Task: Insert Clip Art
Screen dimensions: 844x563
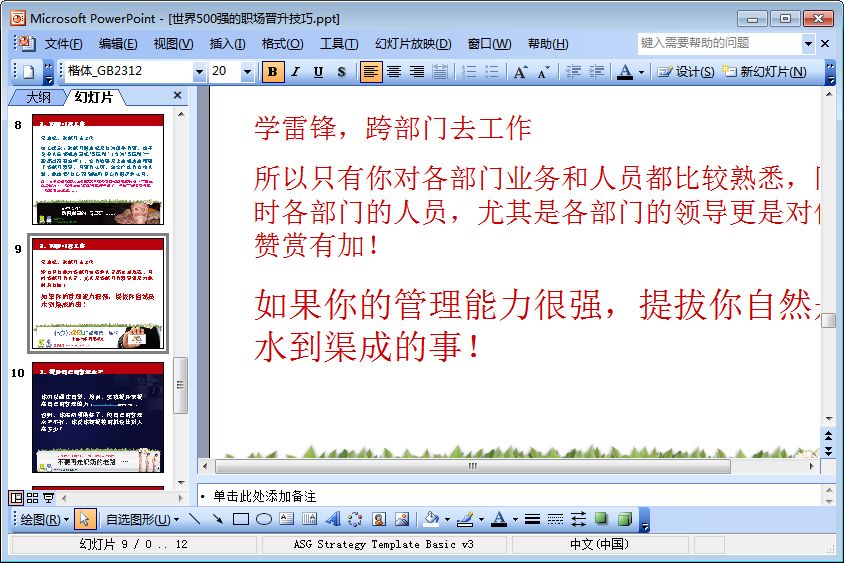Action: click(x=378, y=519)
